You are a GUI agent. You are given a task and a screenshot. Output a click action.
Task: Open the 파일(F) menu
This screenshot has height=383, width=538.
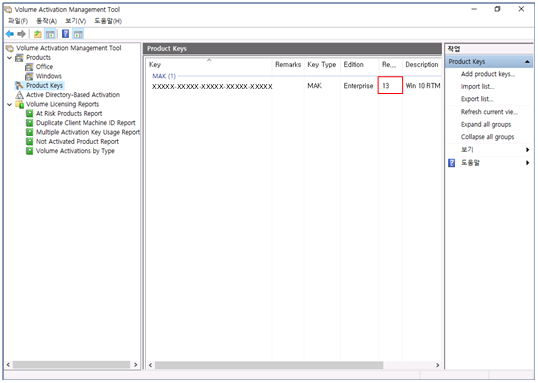[x=18, y=21]
